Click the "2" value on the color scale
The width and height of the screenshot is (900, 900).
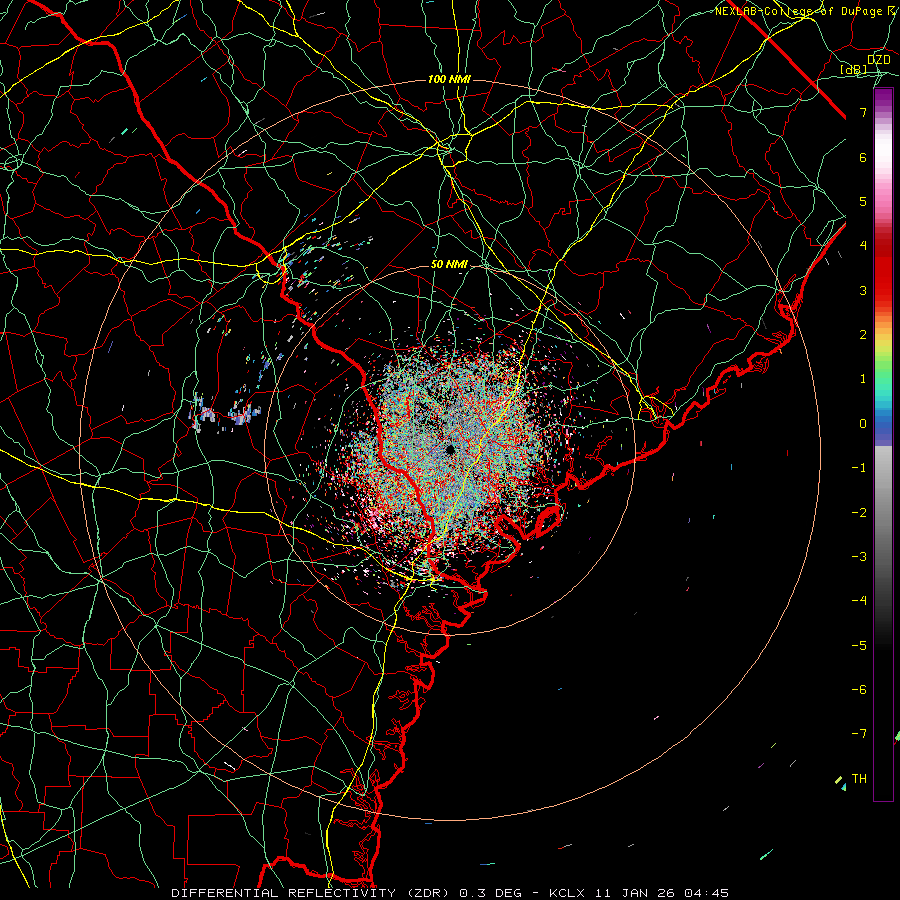(x=863, y=334)
